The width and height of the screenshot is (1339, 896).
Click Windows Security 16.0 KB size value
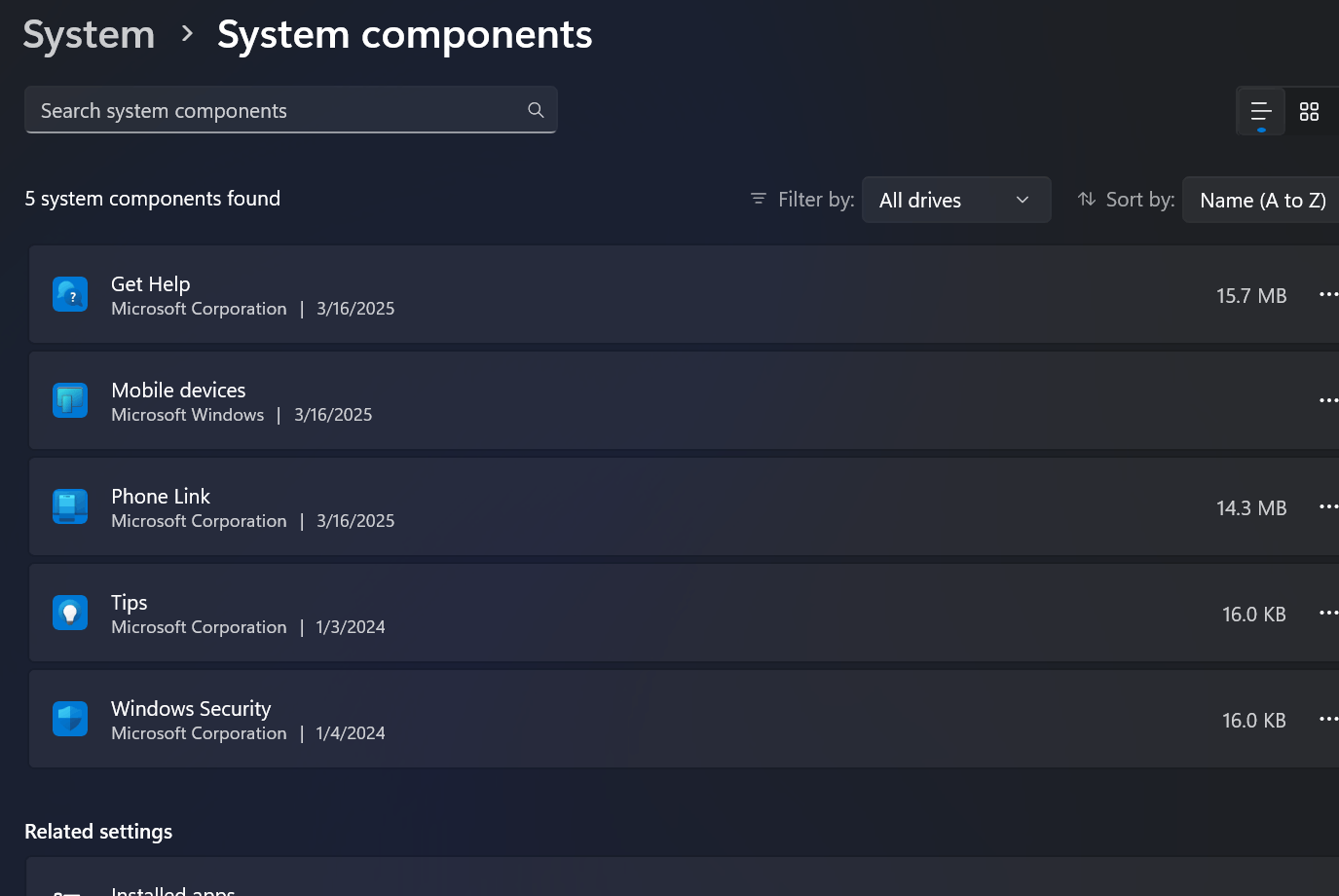pos(1254,721)
